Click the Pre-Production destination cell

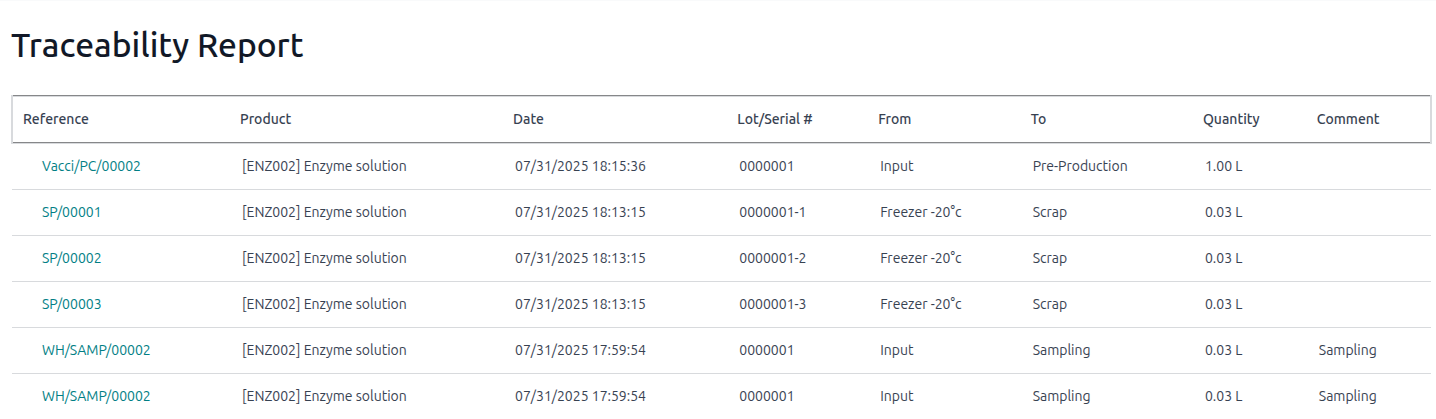click(1079, 166)
